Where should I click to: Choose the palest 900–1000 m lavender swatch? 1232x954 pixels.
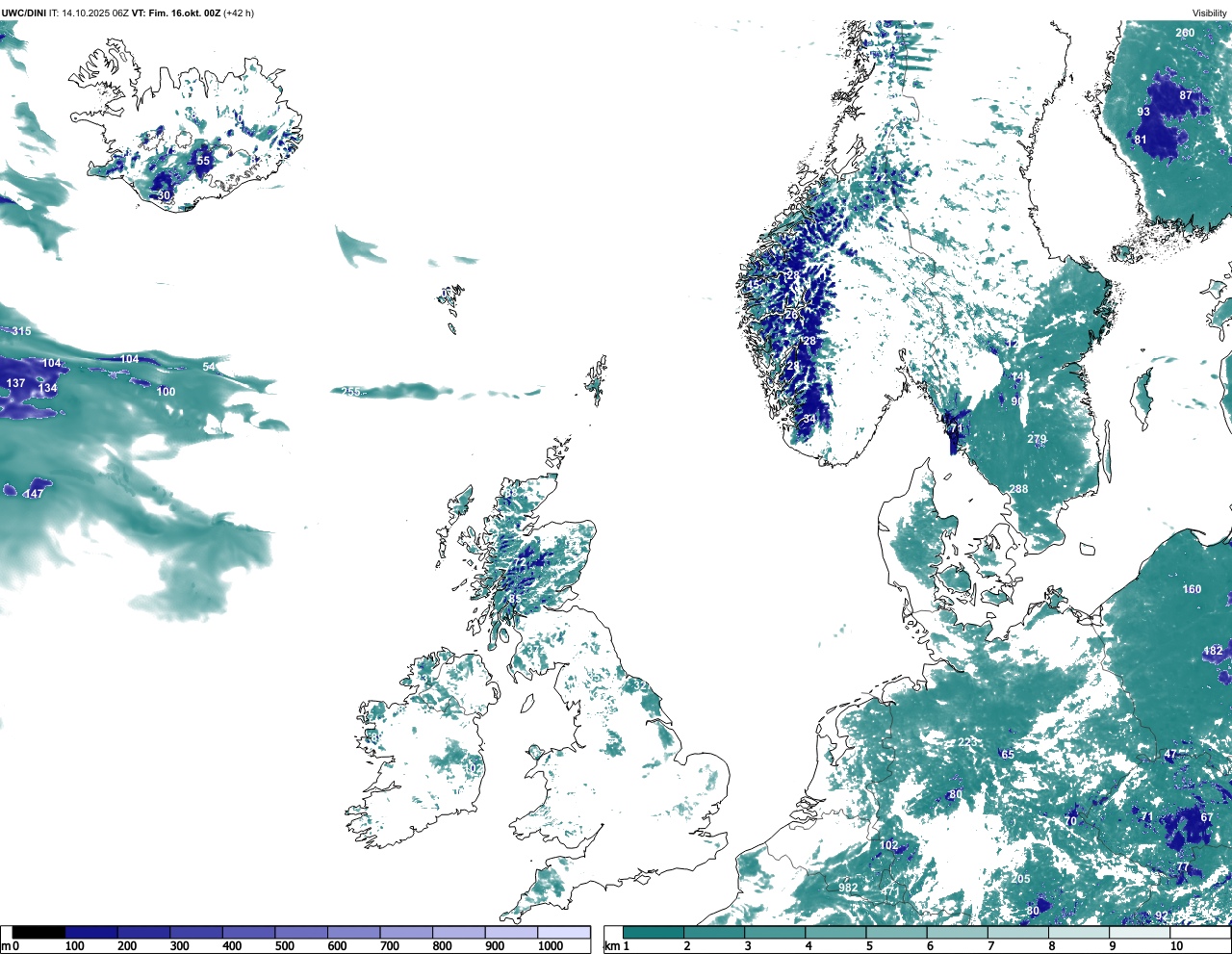pos(511,932)
